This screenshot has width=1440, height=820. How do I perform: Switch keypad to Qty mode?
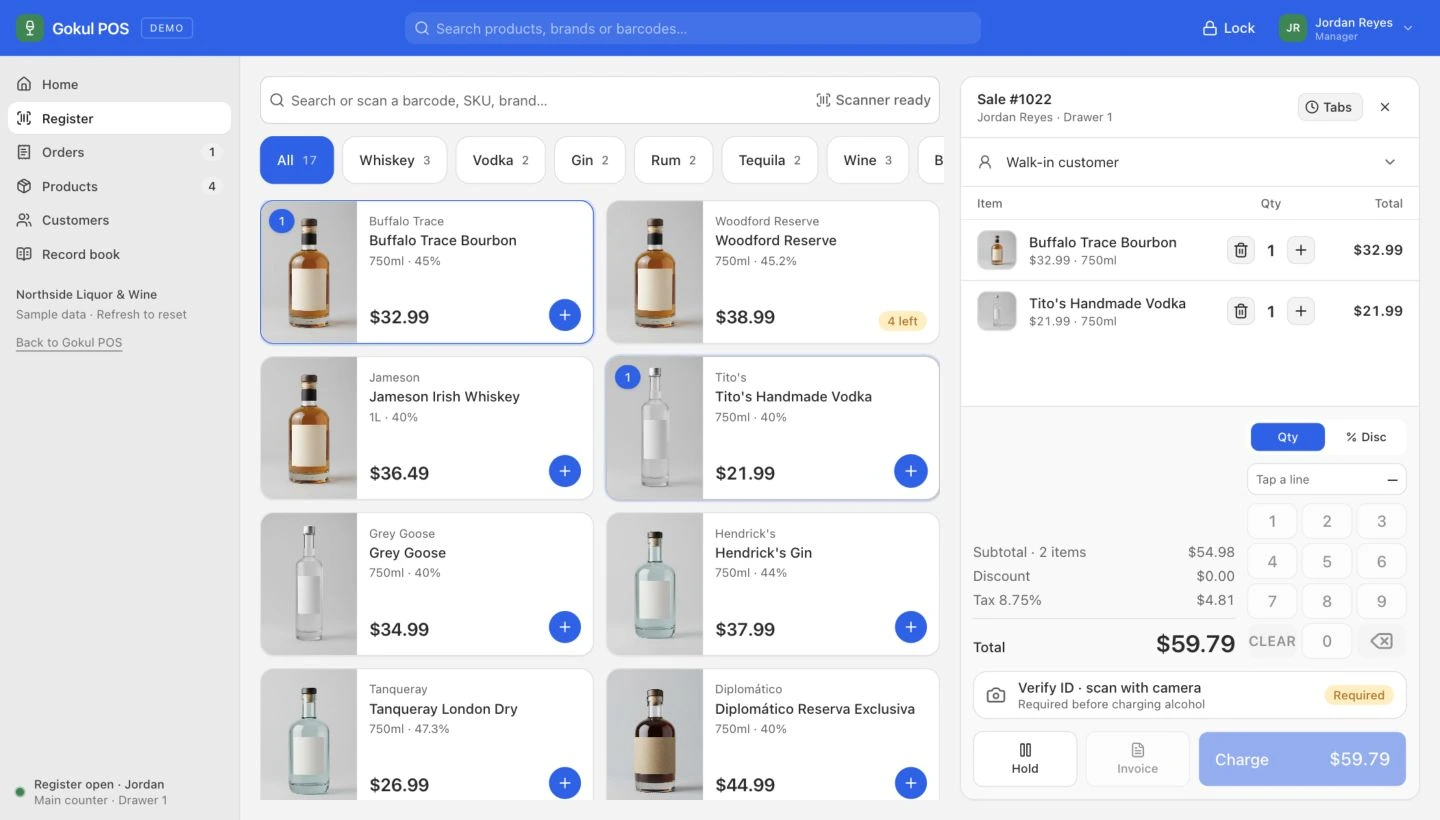pos(1287,437)
